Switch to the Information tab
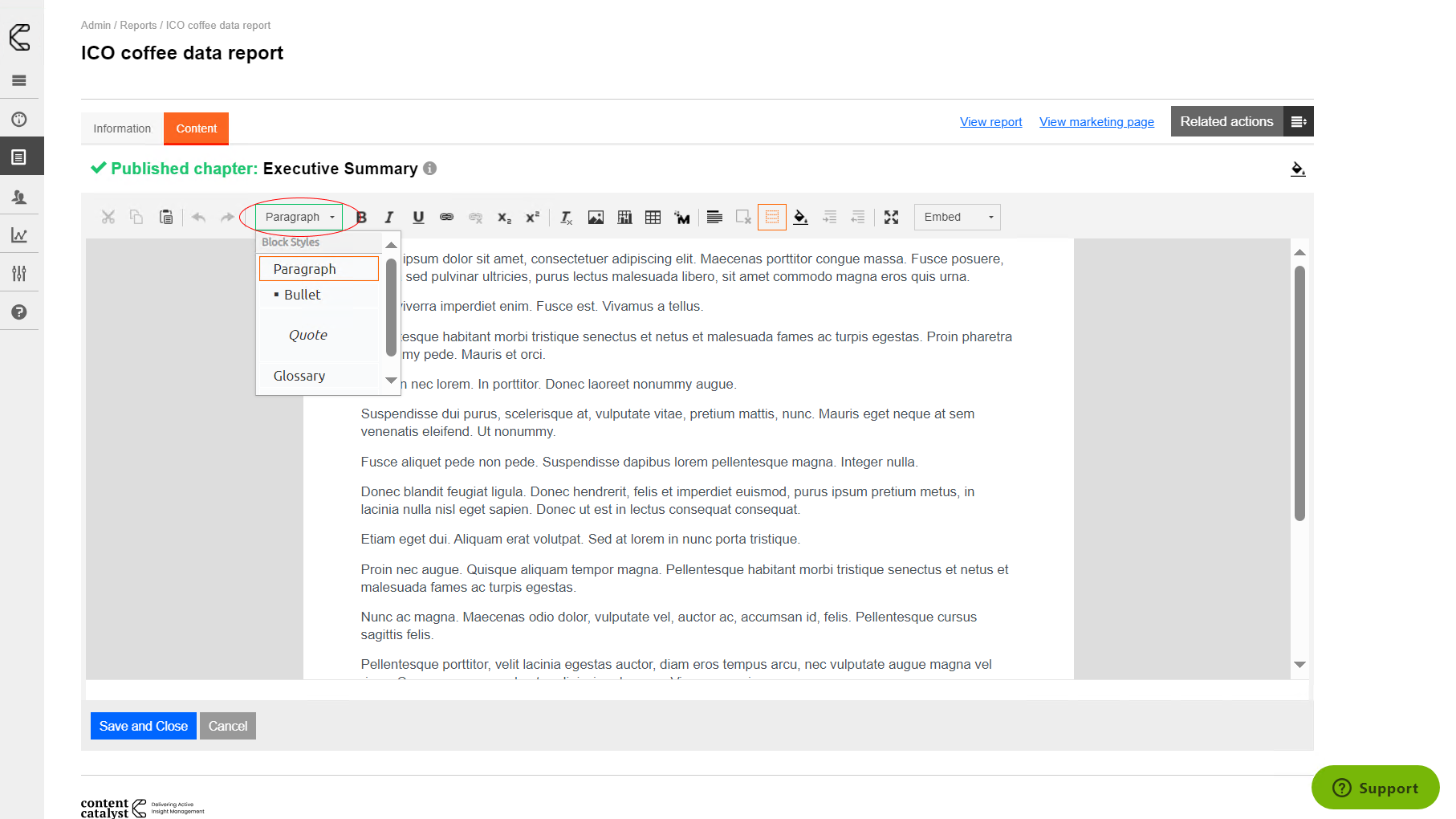The width and height of the screenshot is (1456, 819). coord(122,129)
